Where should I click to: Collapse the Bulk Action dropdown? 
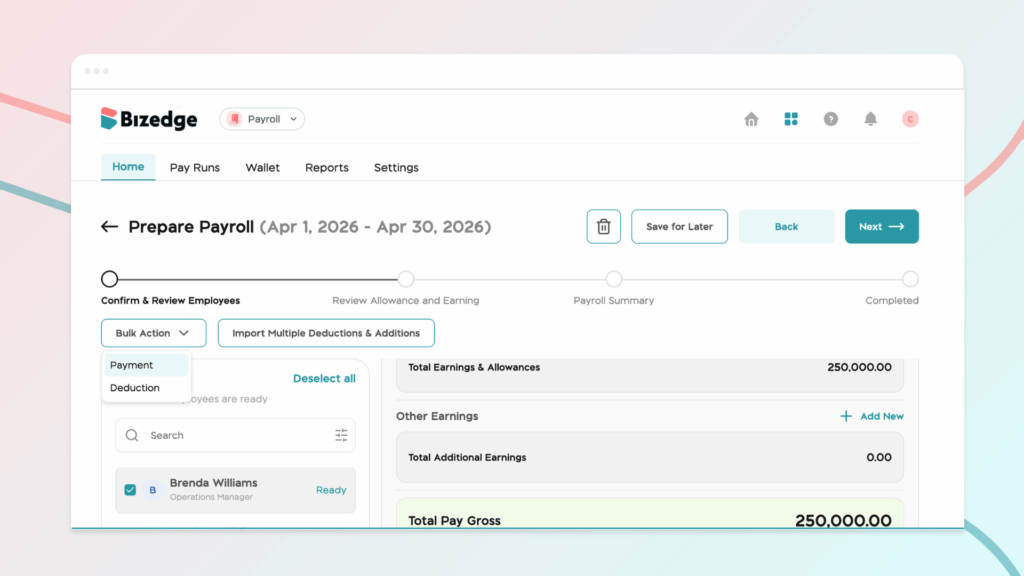pos(153,333)
